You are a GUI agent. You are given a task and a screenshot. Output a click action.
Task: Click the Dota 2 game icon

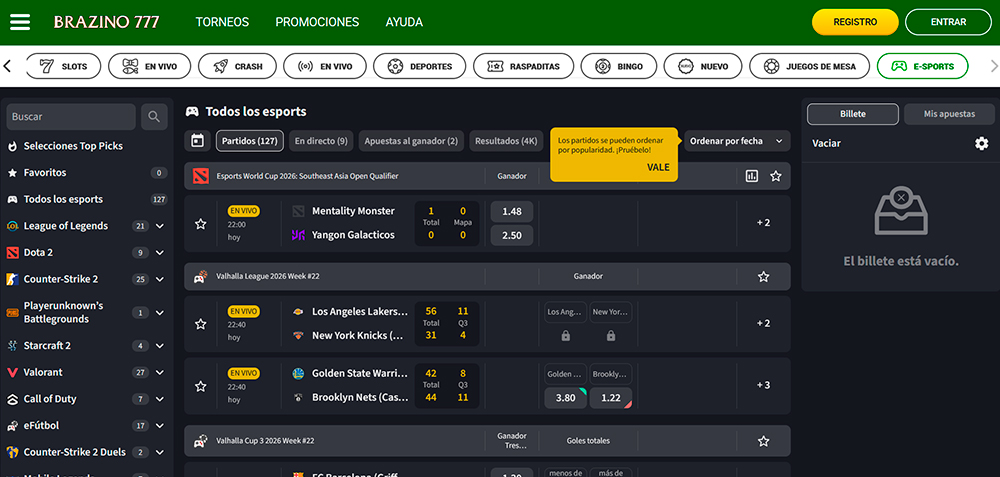coord(12,253)
